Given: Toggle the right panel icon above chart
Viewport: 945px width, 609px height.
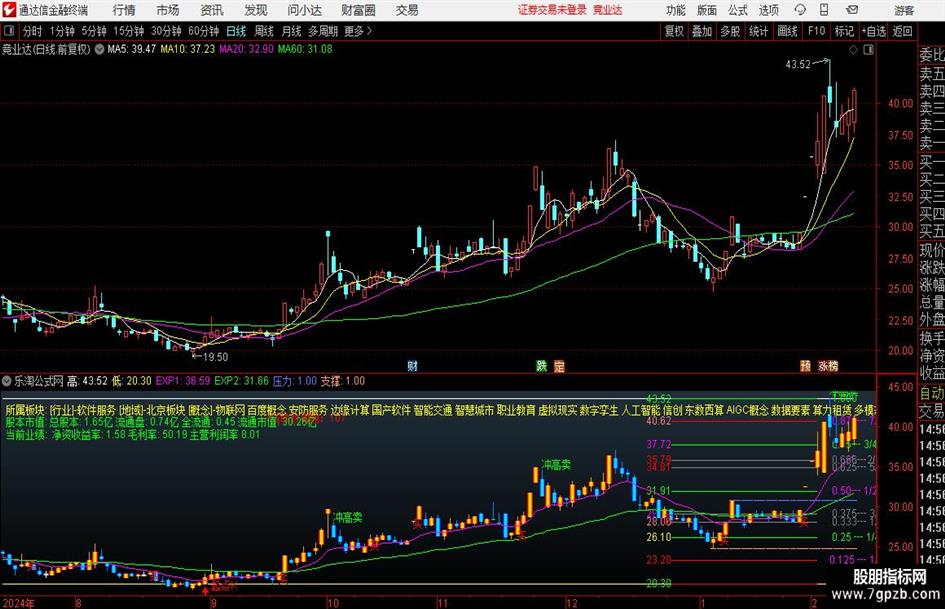Looking at the screenshot, I should [x=868, y=50].
